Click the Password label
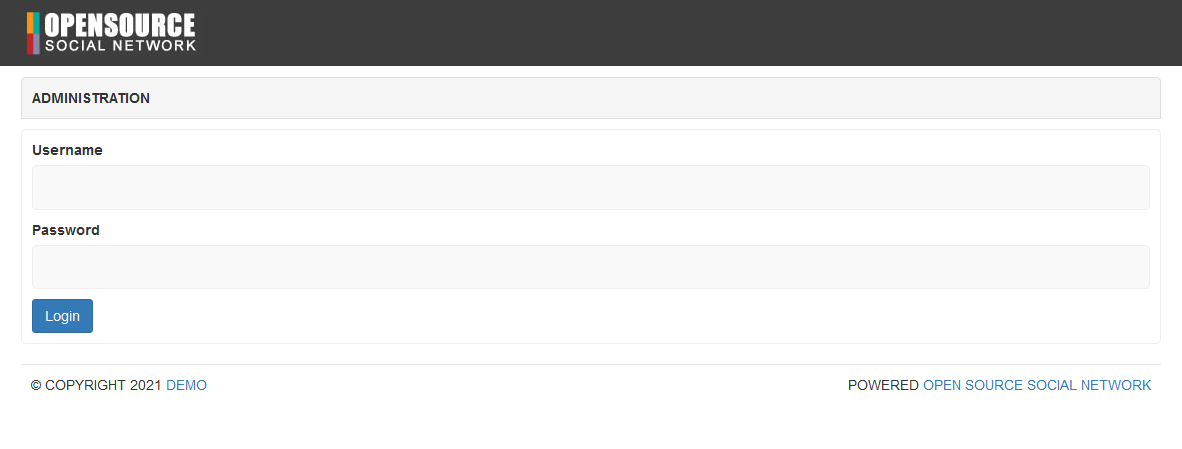The image size is (1182, 449). (66, 230)
